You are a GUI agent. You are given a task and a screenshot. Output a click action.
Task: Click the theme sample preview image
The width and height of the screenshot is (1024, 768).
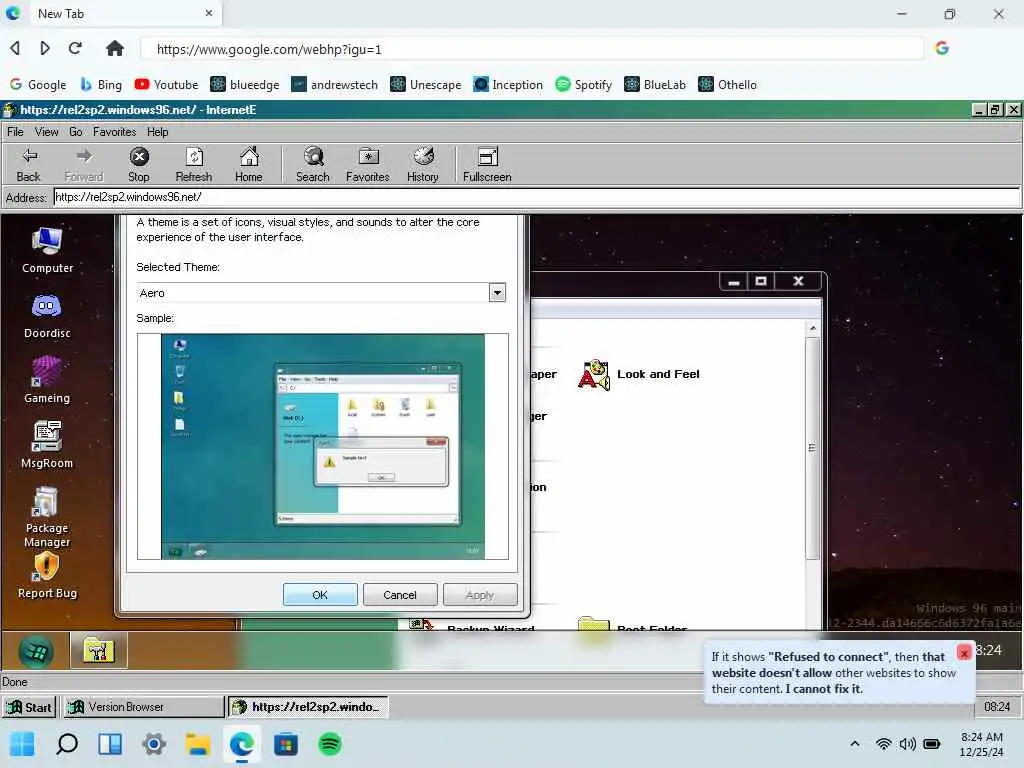[x=323, y=447]
